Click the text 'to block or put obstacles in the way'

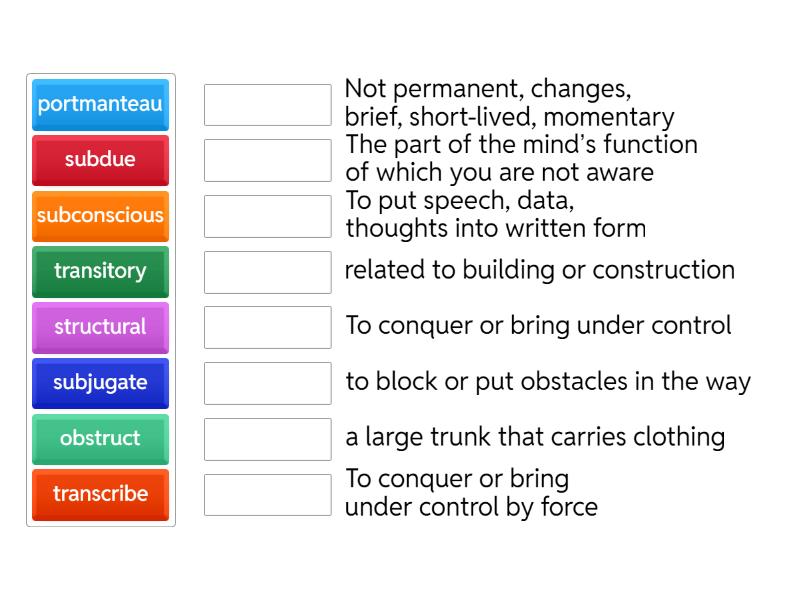click(x=548, y=382)
